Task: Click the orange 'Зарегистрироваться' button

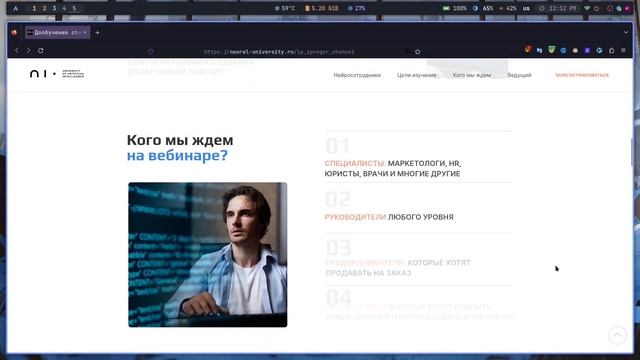Action: coord(582,75)
